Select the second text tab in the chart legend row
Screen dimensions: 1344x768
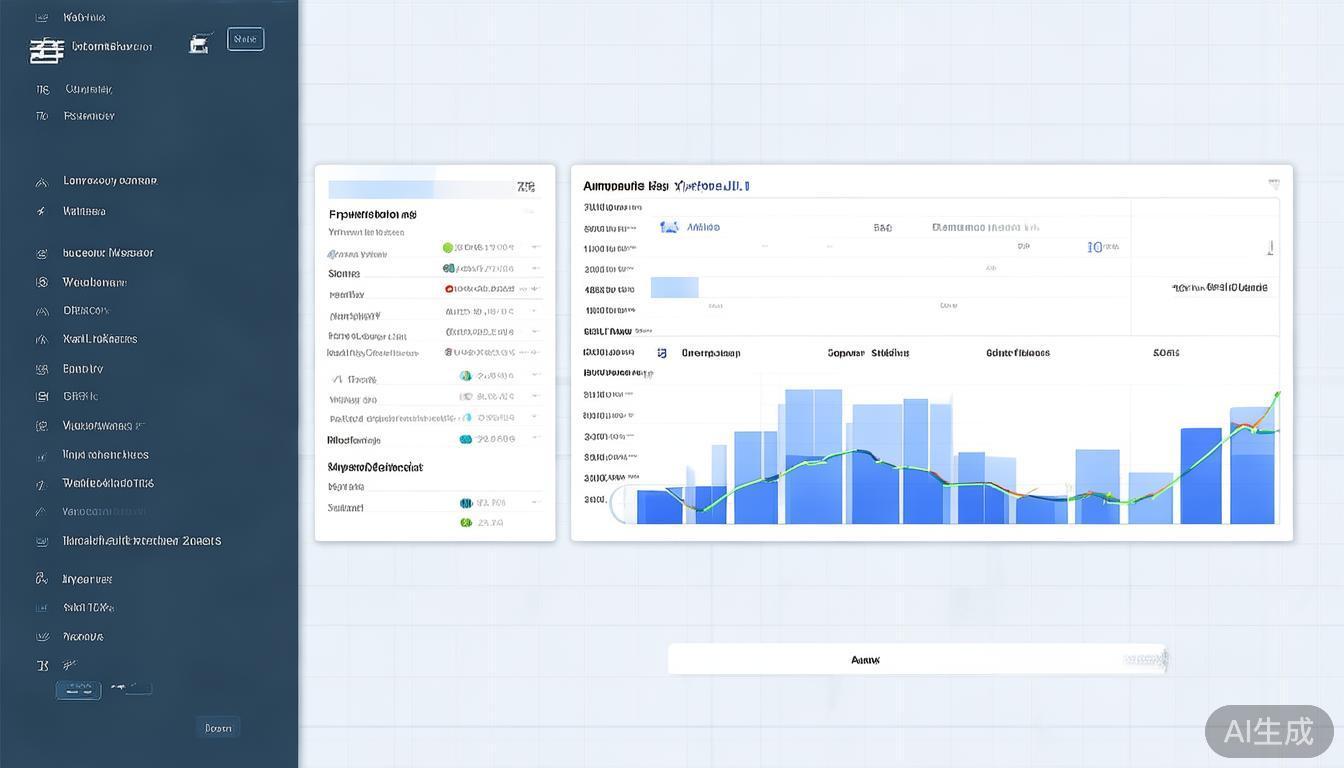pos(867,353)
